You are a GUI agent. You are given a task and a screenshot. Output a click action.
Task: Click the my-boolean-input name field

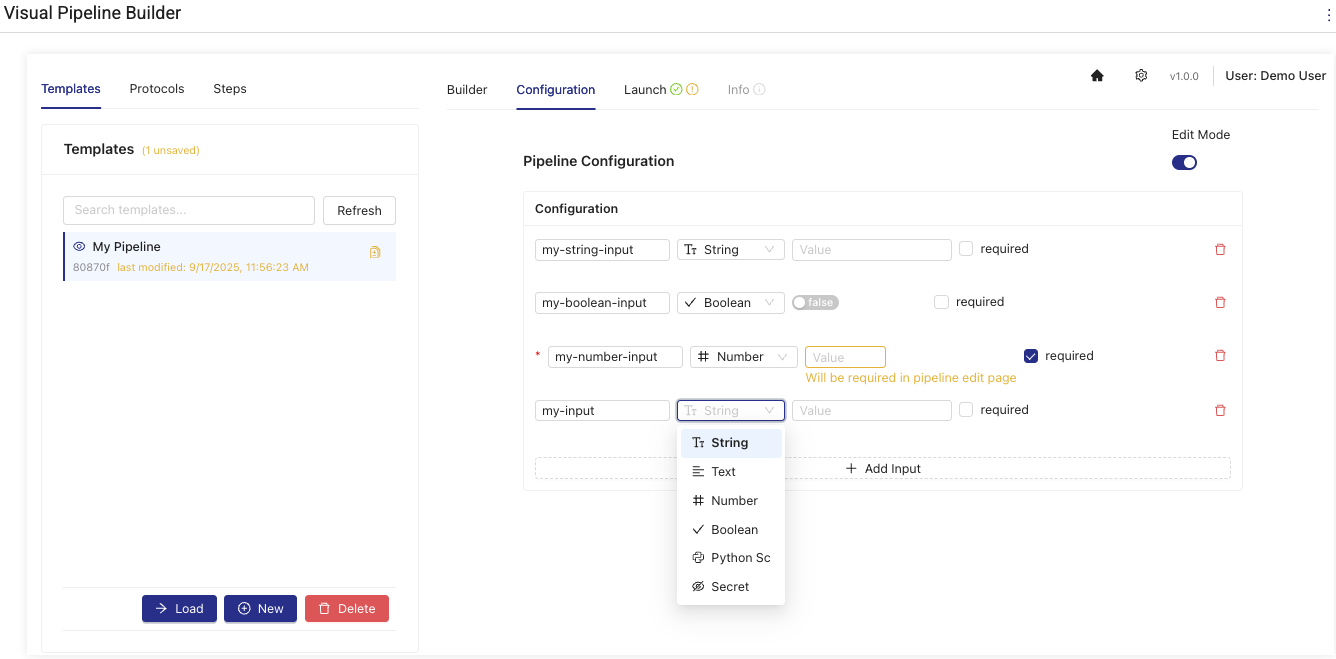click(602, 302)
